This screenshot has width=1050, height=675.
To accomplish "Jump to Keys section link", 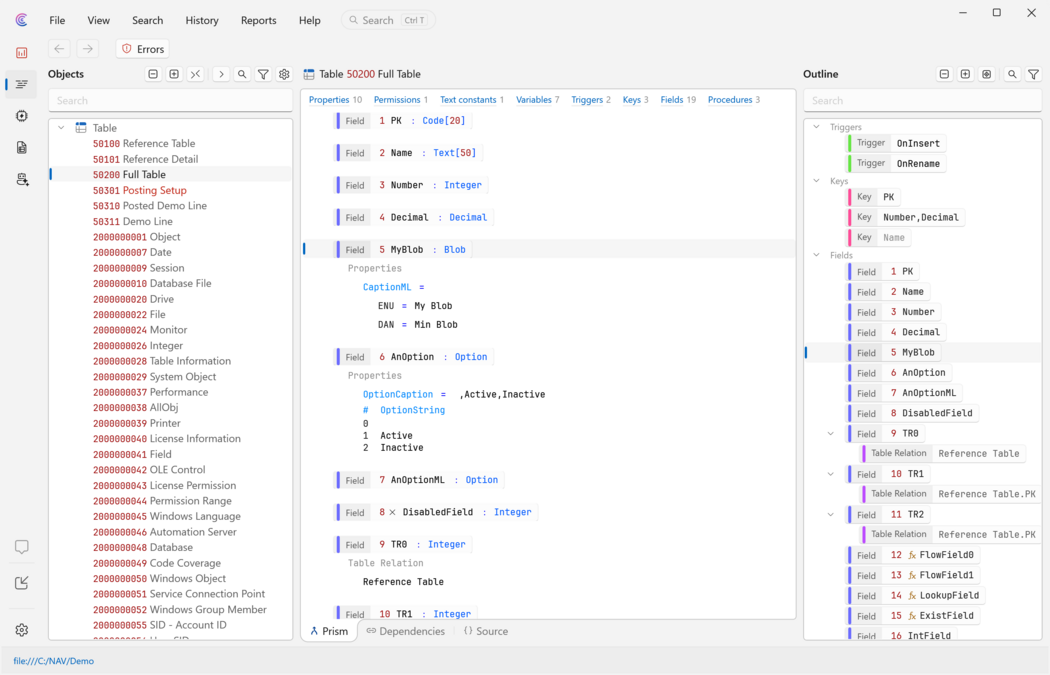I will click(635, 100).
